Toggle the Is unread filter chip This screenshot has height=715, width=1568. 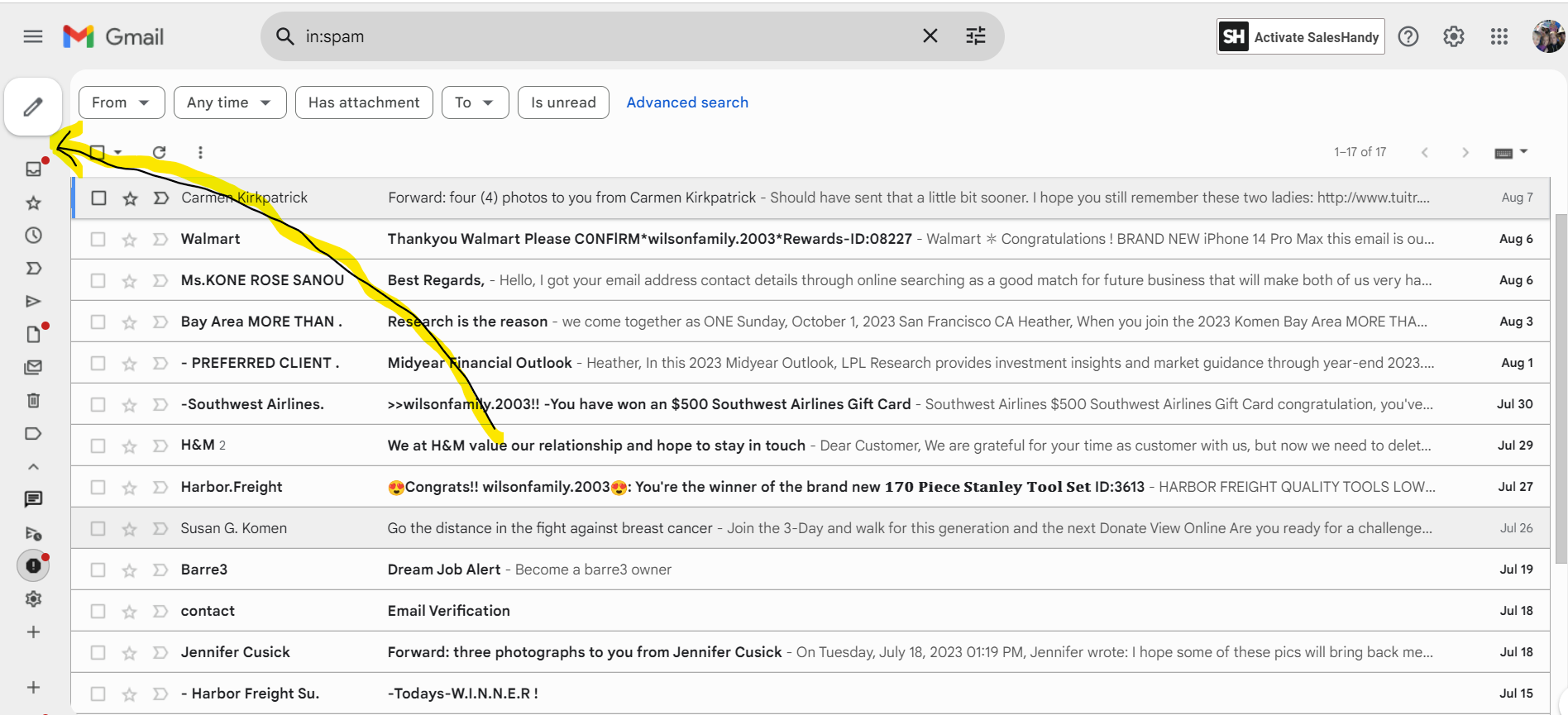(563, 102)
